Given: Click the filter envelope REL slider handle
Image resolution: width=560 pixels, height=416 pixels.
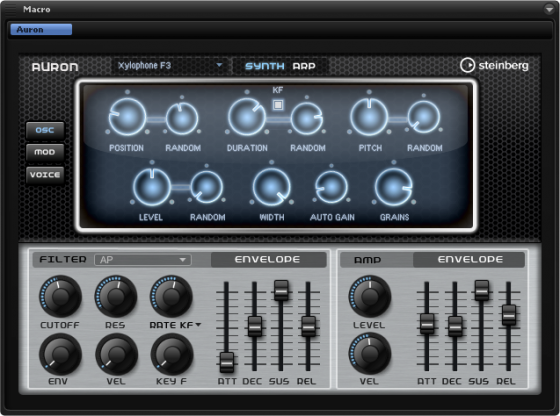Looking at the screenshot, I should click(308, 326).
